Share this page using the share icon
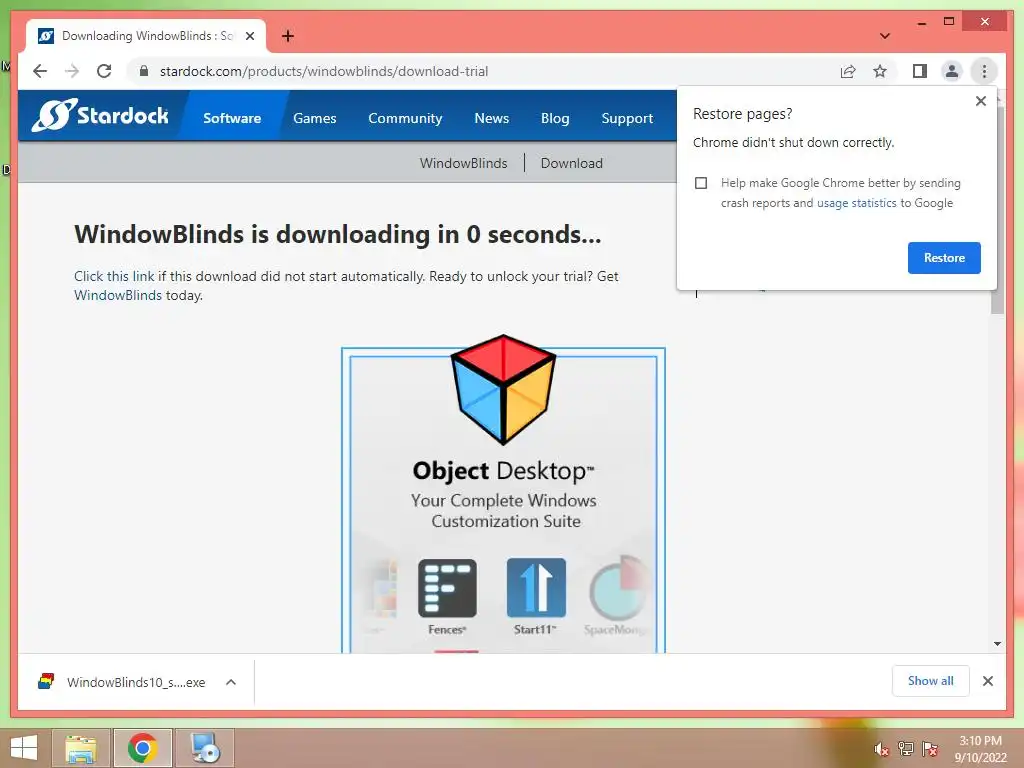Screen dimensions: 1024x768 point(848,71)
